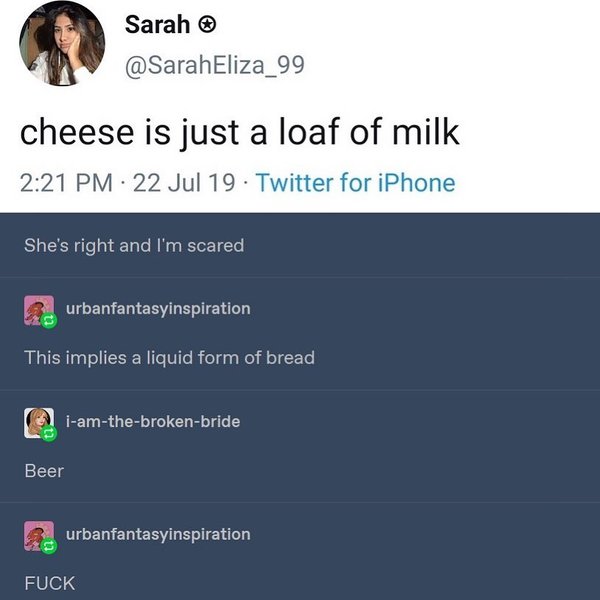The height and width of the screenshot is (600, 600).
Task: Open urbanfantasyinspiration username above "This implies" reply
Action: [157, 308]
